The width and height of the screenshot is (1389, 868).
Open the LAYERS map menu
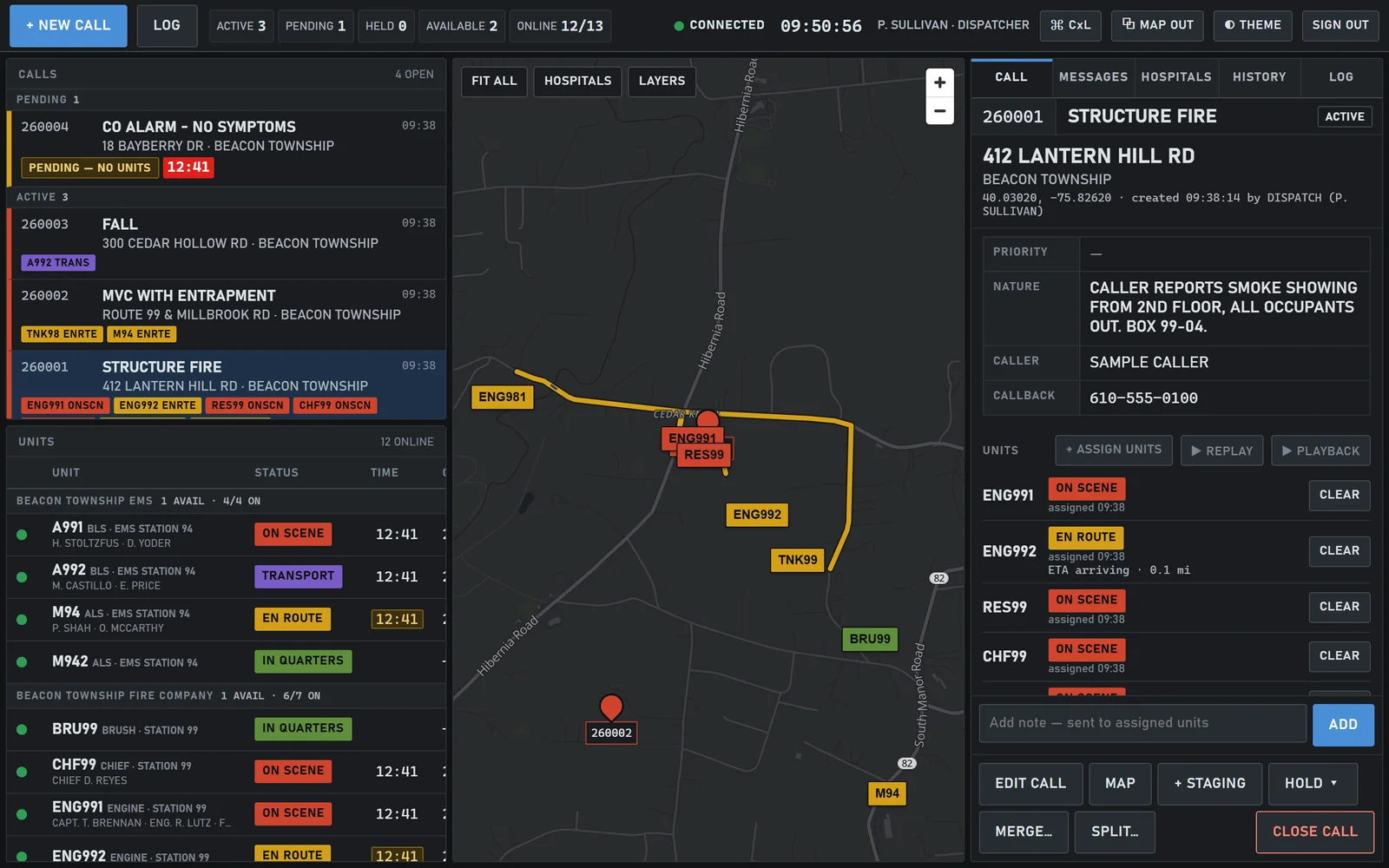click(x=662, y=81)
